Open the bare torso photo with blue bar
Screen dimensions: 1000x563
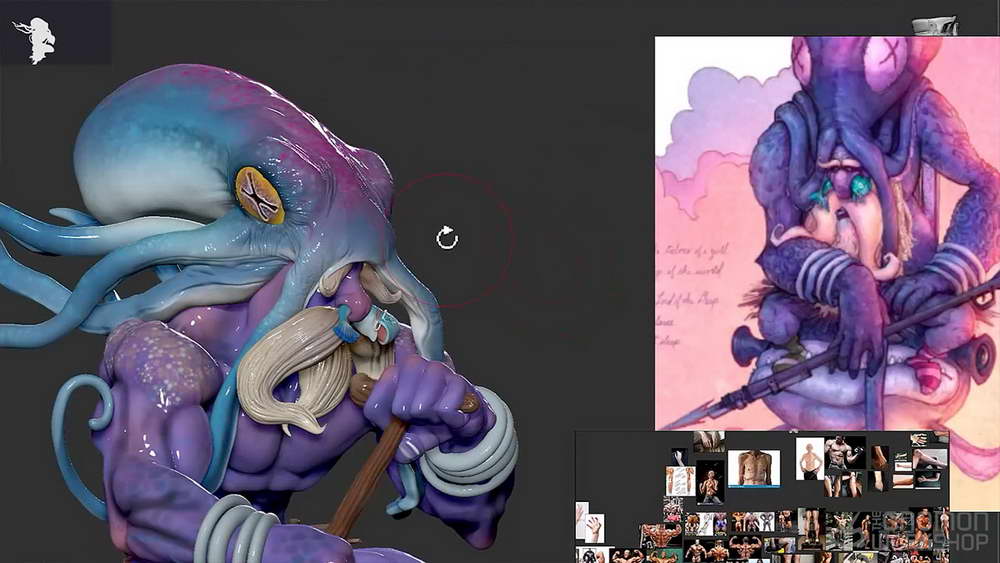click(754, 469)
